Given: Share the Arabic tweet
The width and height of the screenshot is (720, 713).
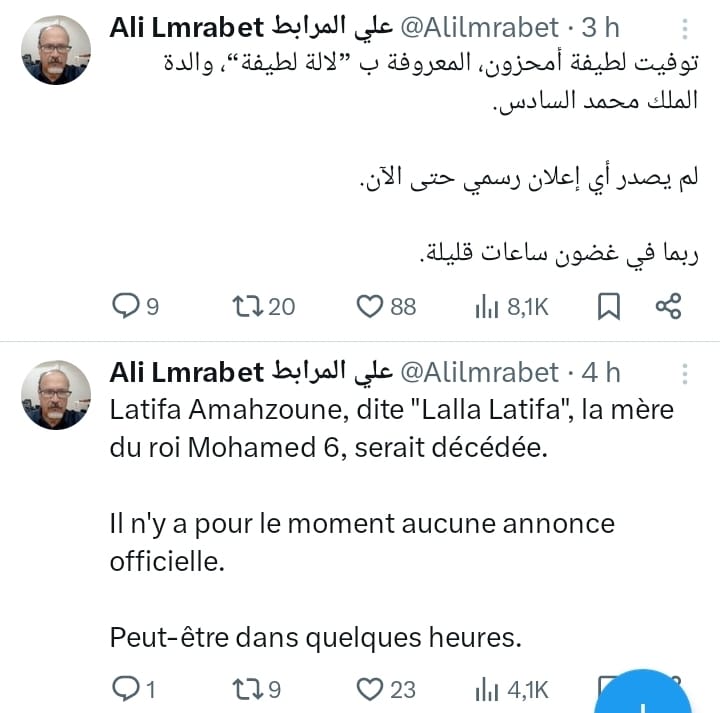Looking at the screenshot, I should click(x=667, y=306).
